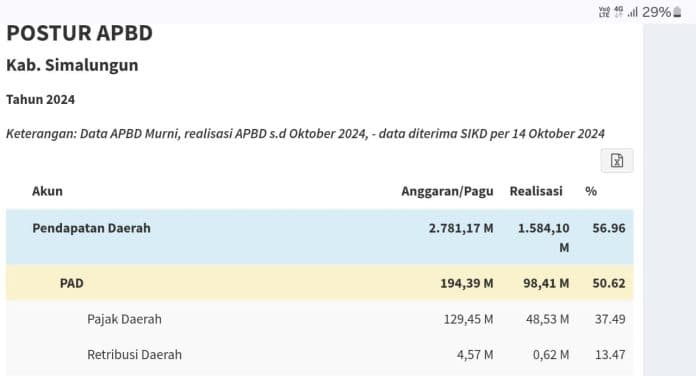
Task: Click the value 0,62 M
Action: coord(551,355)
